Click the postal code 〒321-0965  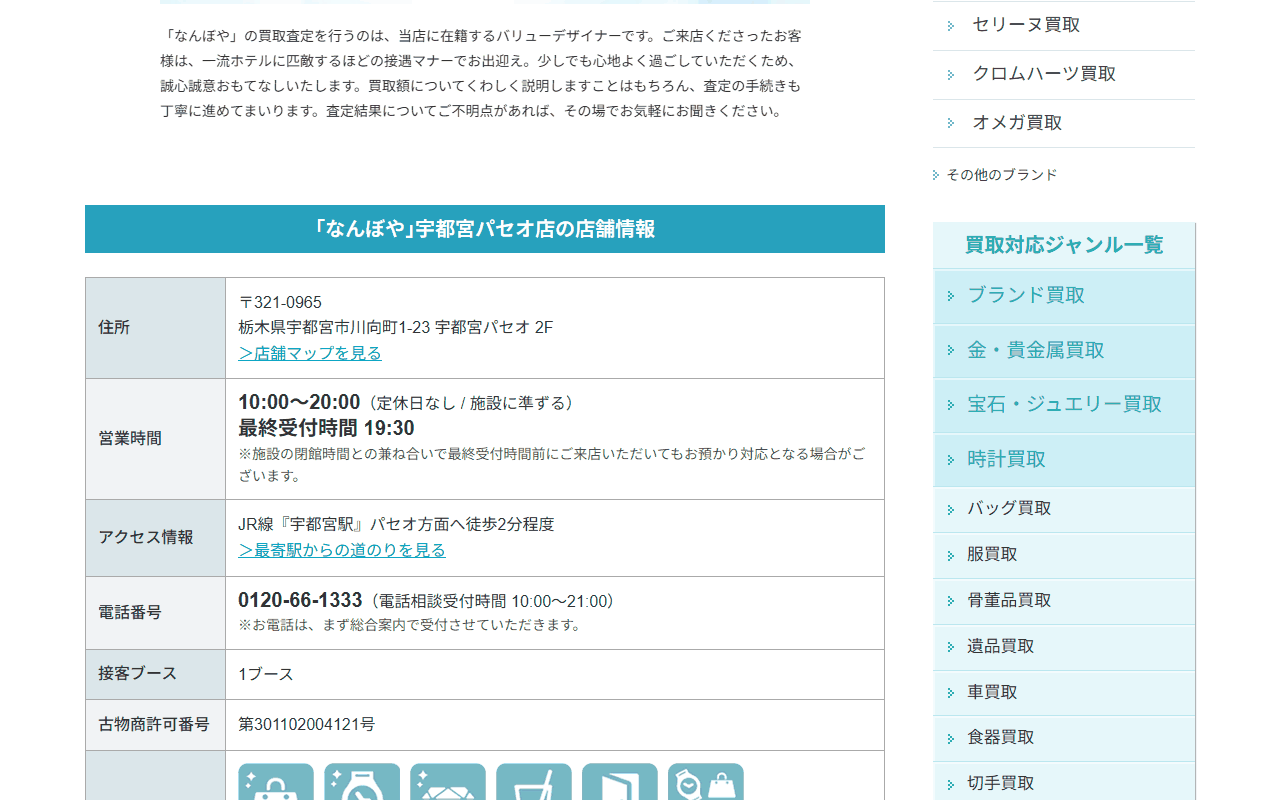[x=280, y=302]
